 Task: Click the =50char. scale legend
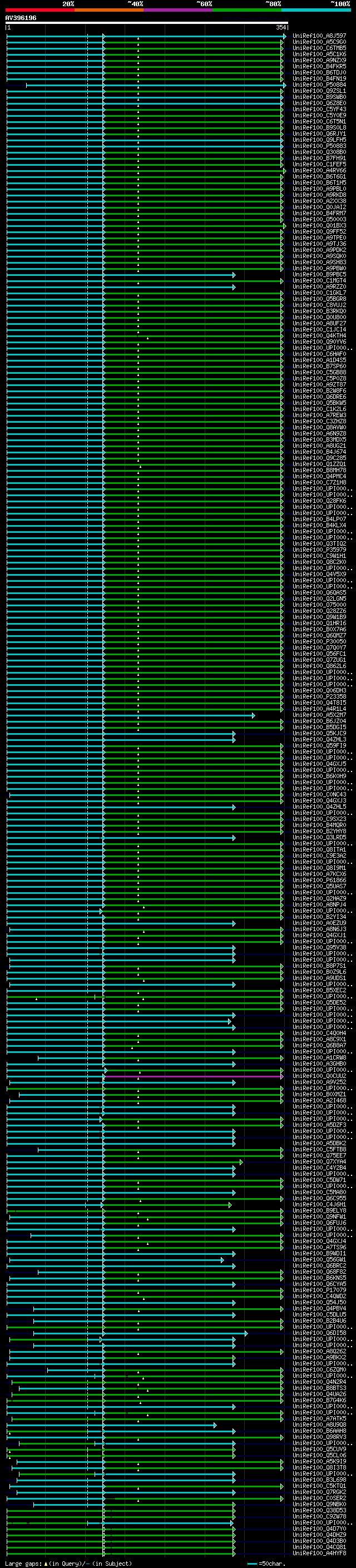click(266, 1564)
